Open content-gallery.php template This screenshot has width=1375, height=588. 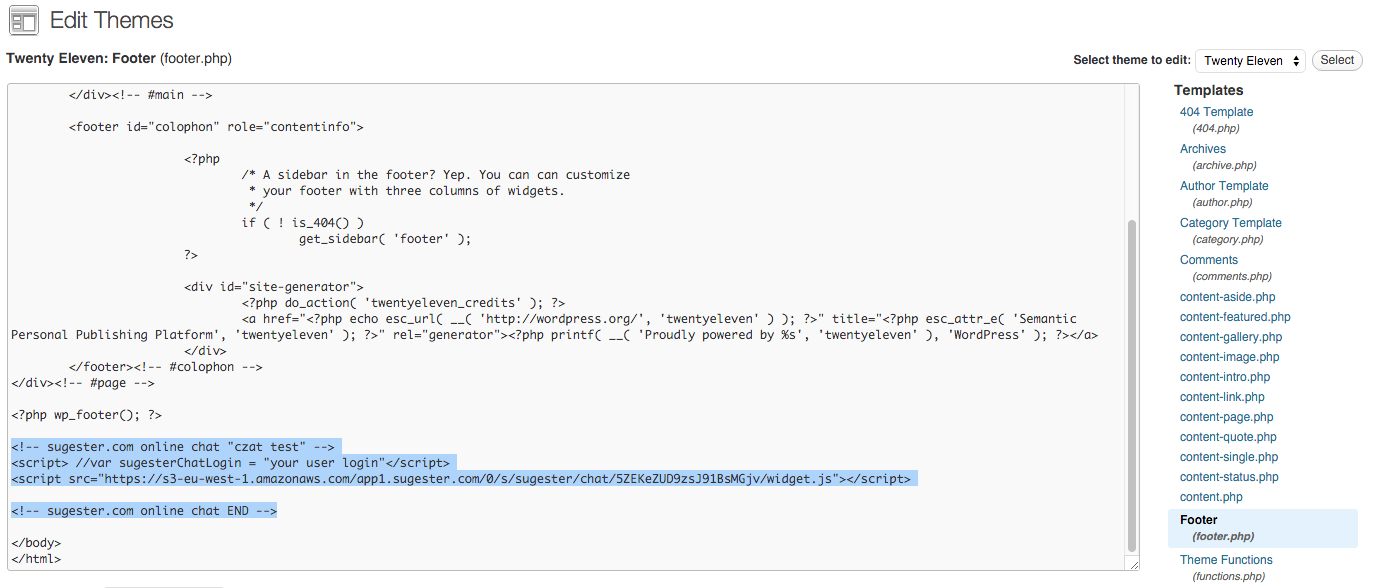(x=1230, y=337)
